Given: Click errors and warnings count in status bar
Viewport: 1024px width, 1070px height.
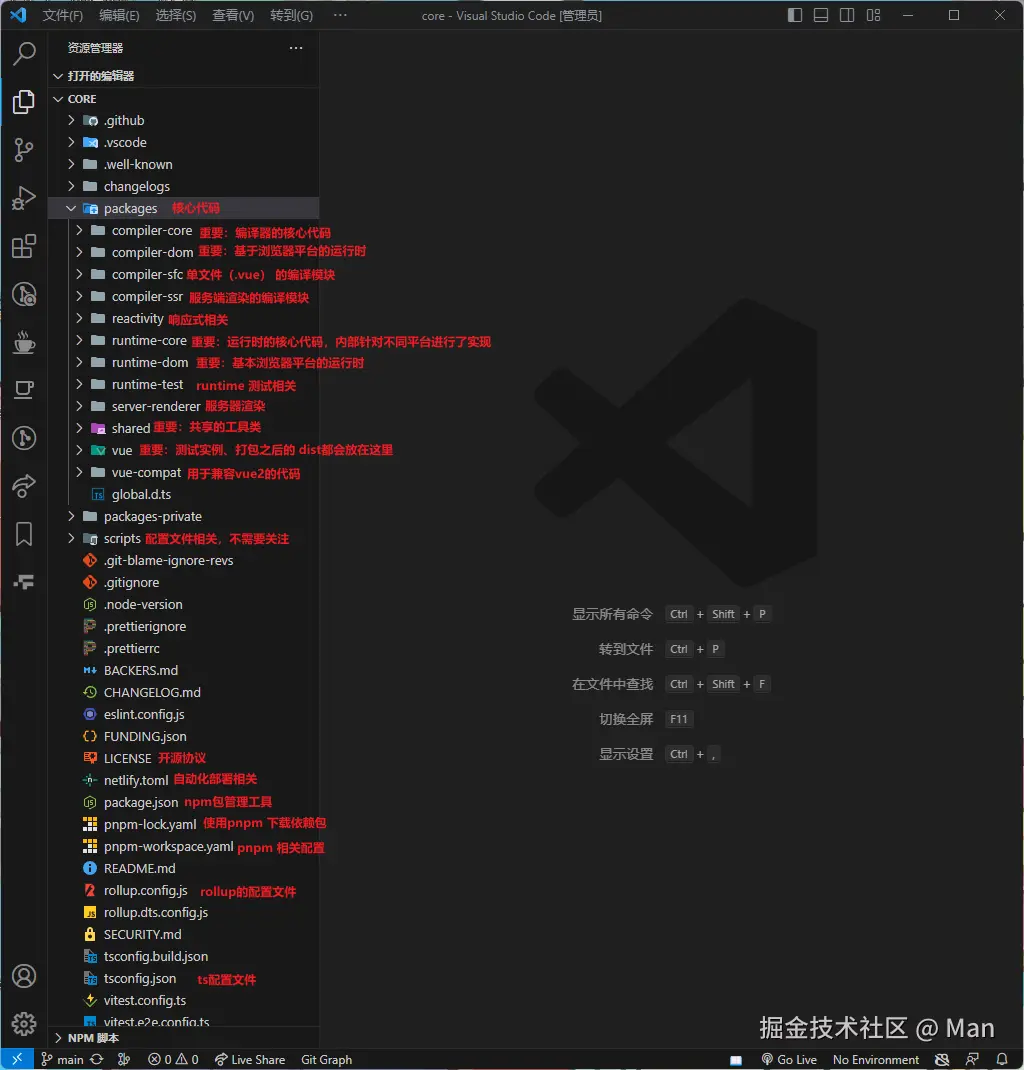Looking at the screenshot, I should click(x=173, y=1060).
